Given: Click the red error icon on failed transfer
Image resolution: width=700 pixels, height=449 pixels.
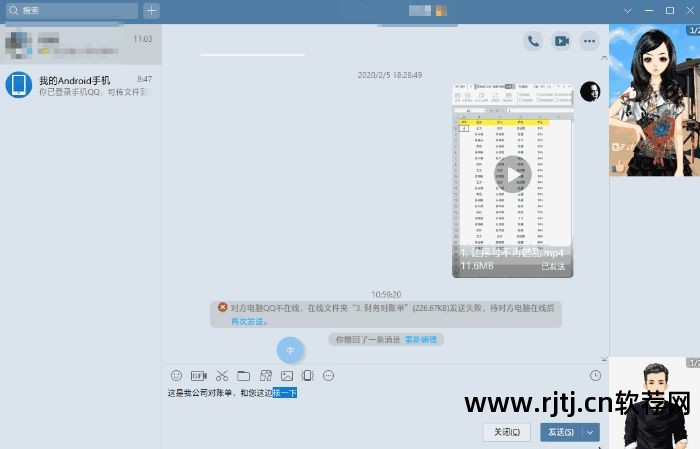Looking at the screenshot, I should (x=222, y=307).
